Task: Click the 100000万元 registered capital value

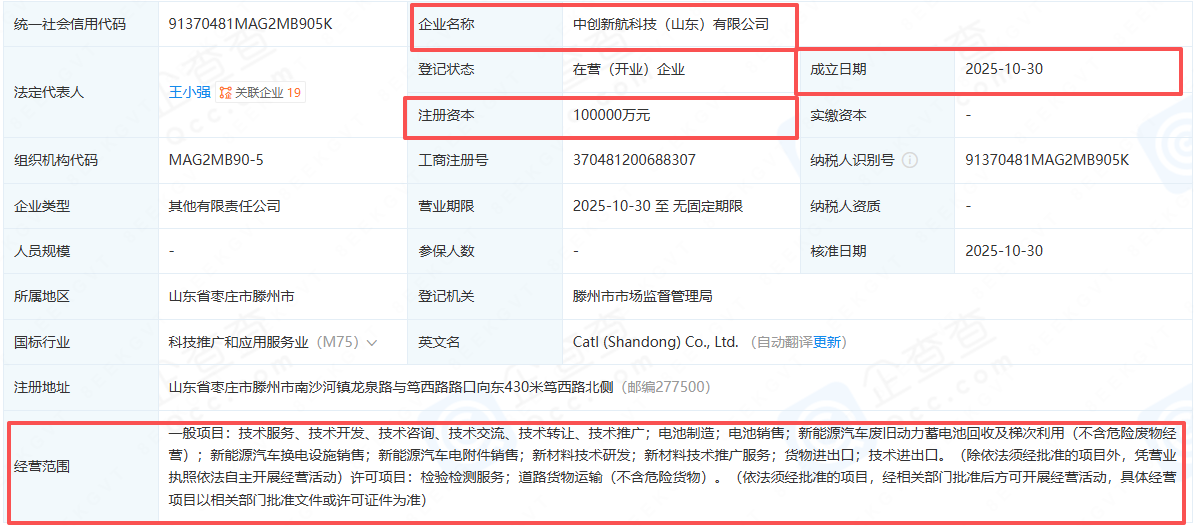Action: [611, 116]
